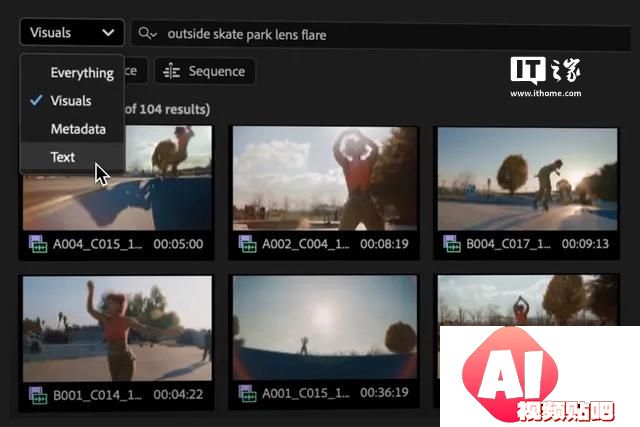Select the checked Visuals option

coord(71,100)
